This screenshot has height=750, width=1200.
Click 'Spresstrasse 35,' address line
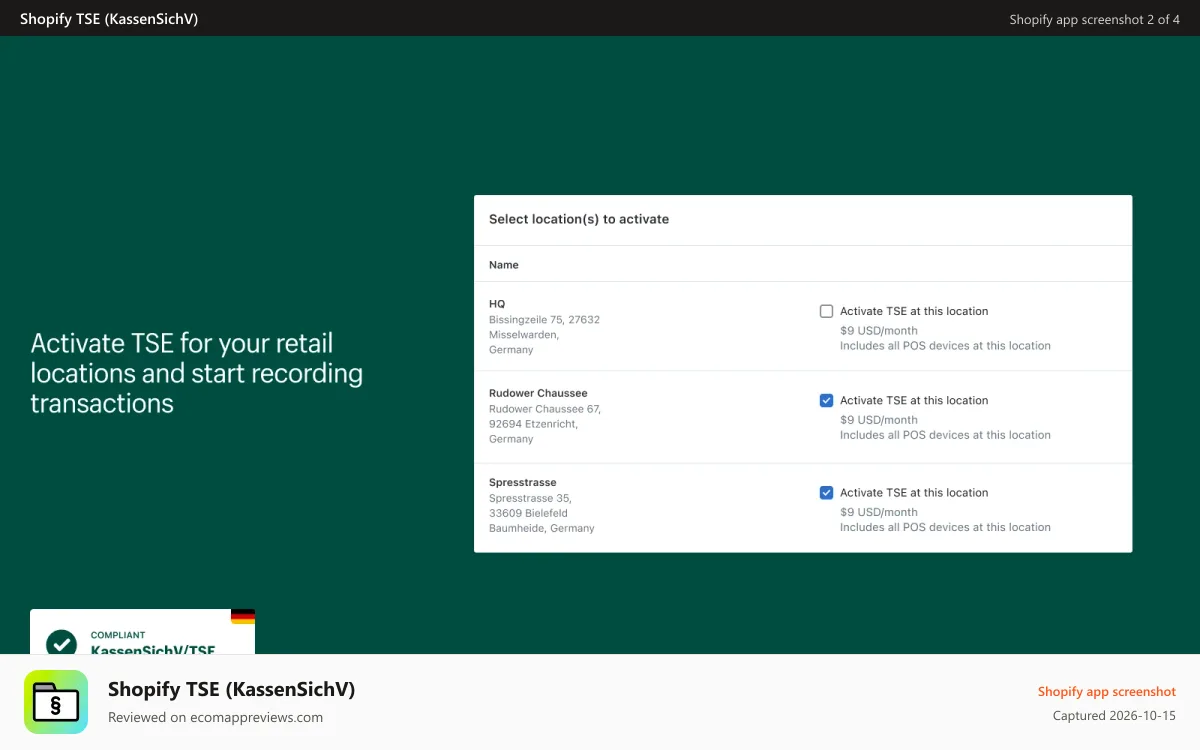coord(530,498)
